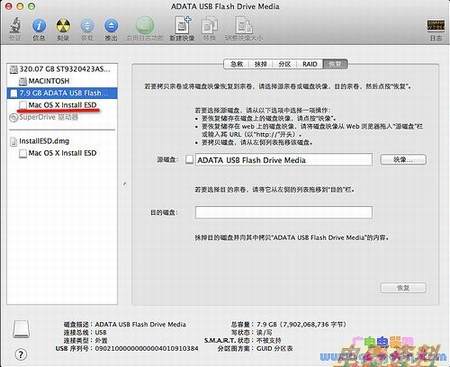The image size is (450, 367).
Task: Select underlined Mac OS X Install ESD volume
Action: click(62, 105)
